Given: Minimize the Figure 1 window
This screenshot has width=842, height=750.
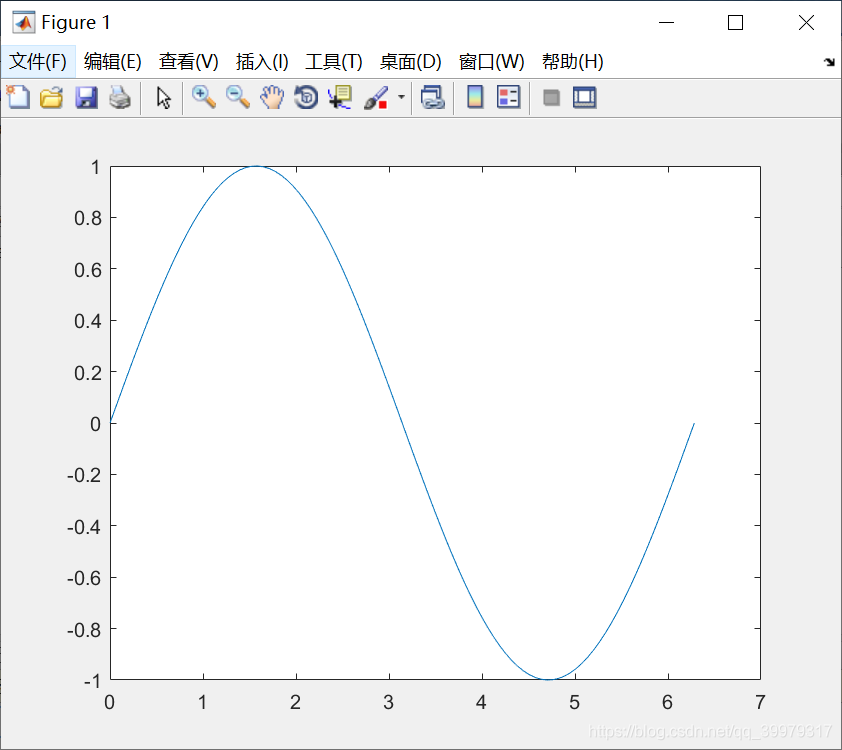Looking at the screenshot, I should (x=666, y=23).
